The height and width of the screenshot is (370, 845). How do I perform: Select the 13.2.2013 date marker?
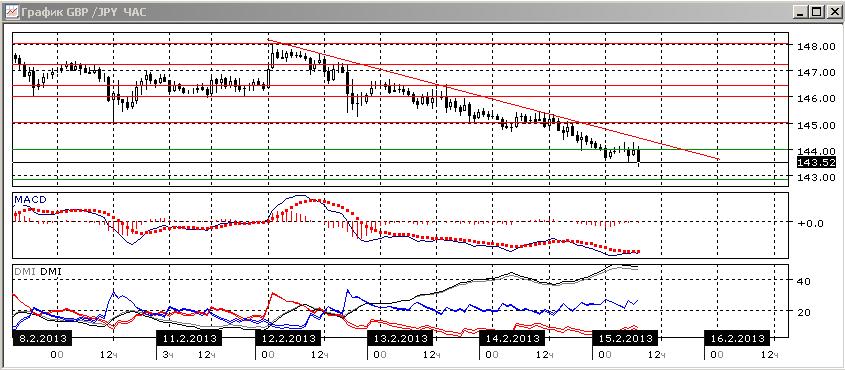400,339
